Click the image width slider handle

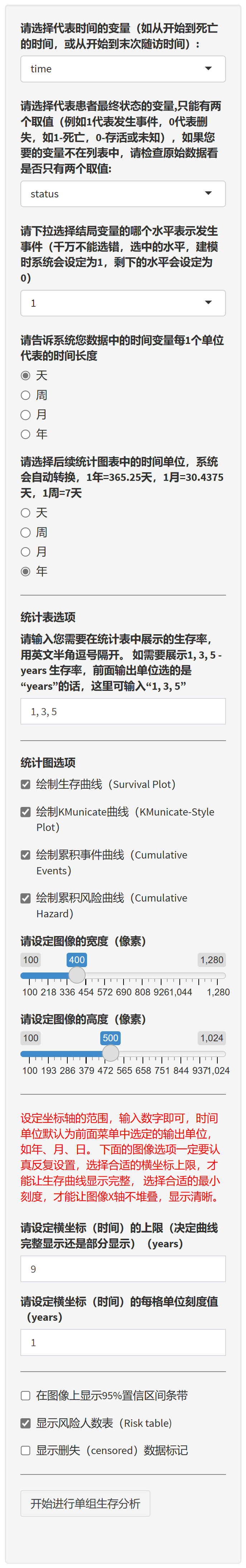[77, 975]
